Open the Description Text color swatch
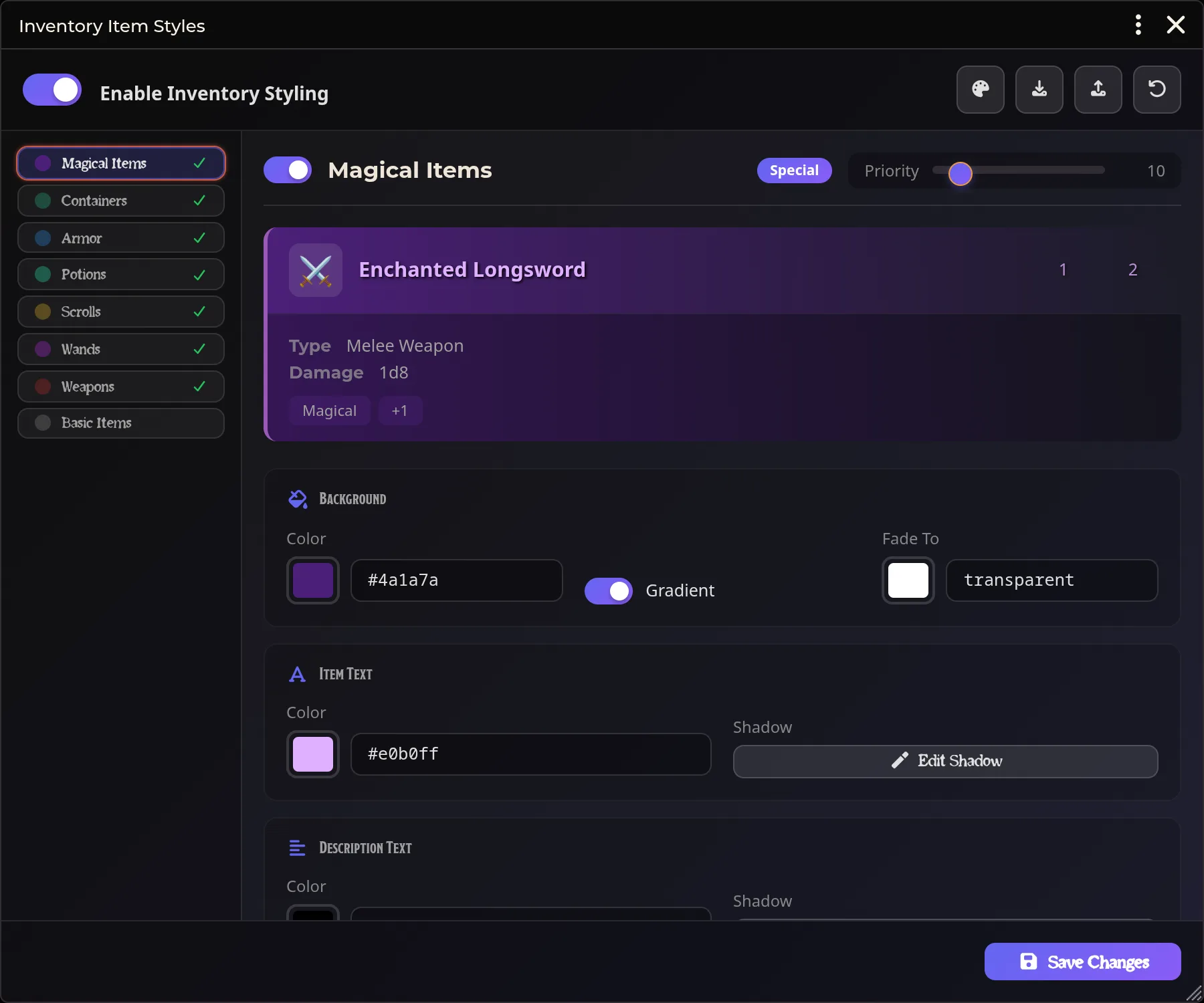Viewport: 1204px width, 1003px height. [313, 913]
